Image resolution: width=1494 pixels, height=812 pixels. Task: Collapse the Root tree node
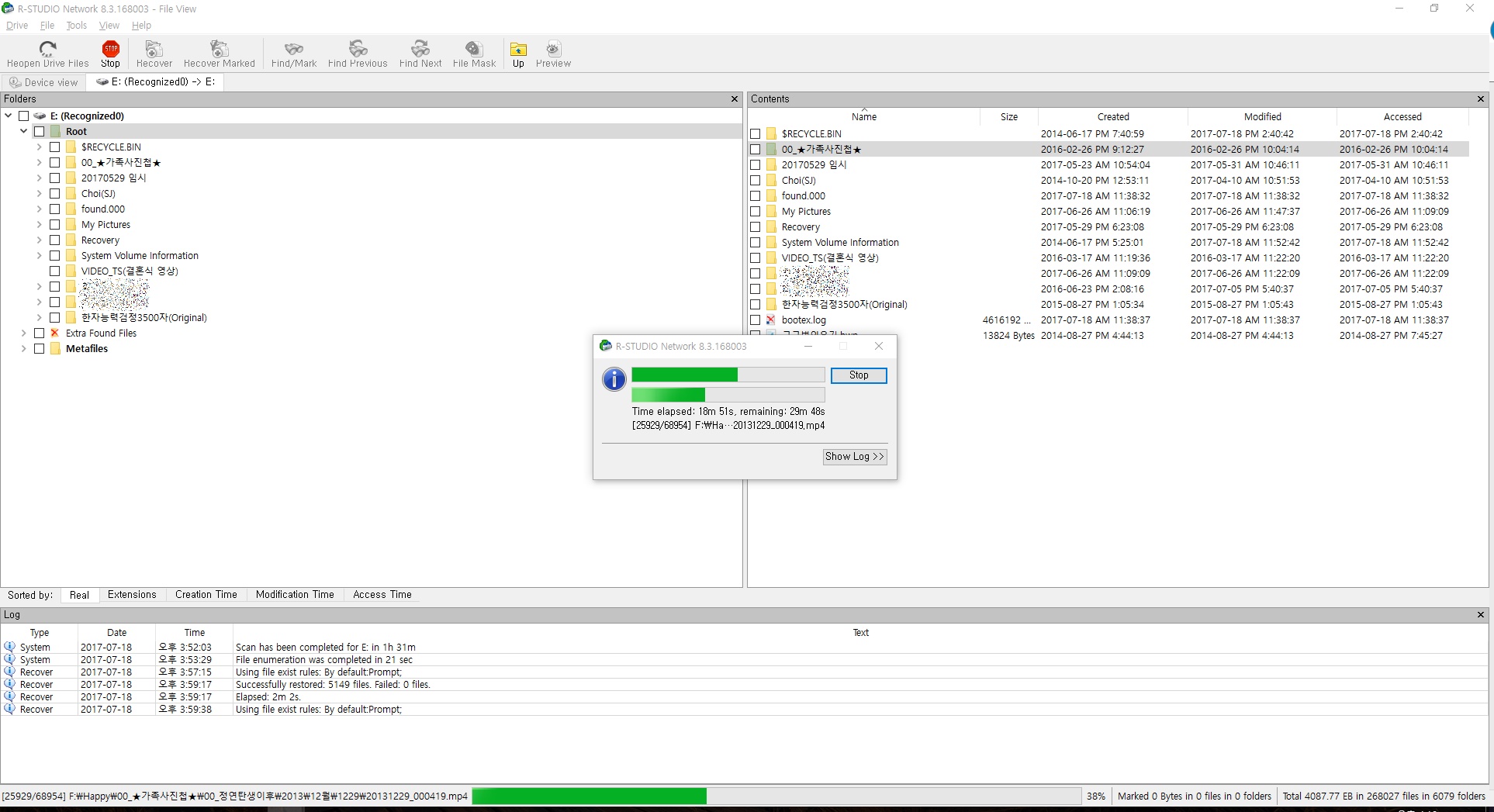[24, 131]
